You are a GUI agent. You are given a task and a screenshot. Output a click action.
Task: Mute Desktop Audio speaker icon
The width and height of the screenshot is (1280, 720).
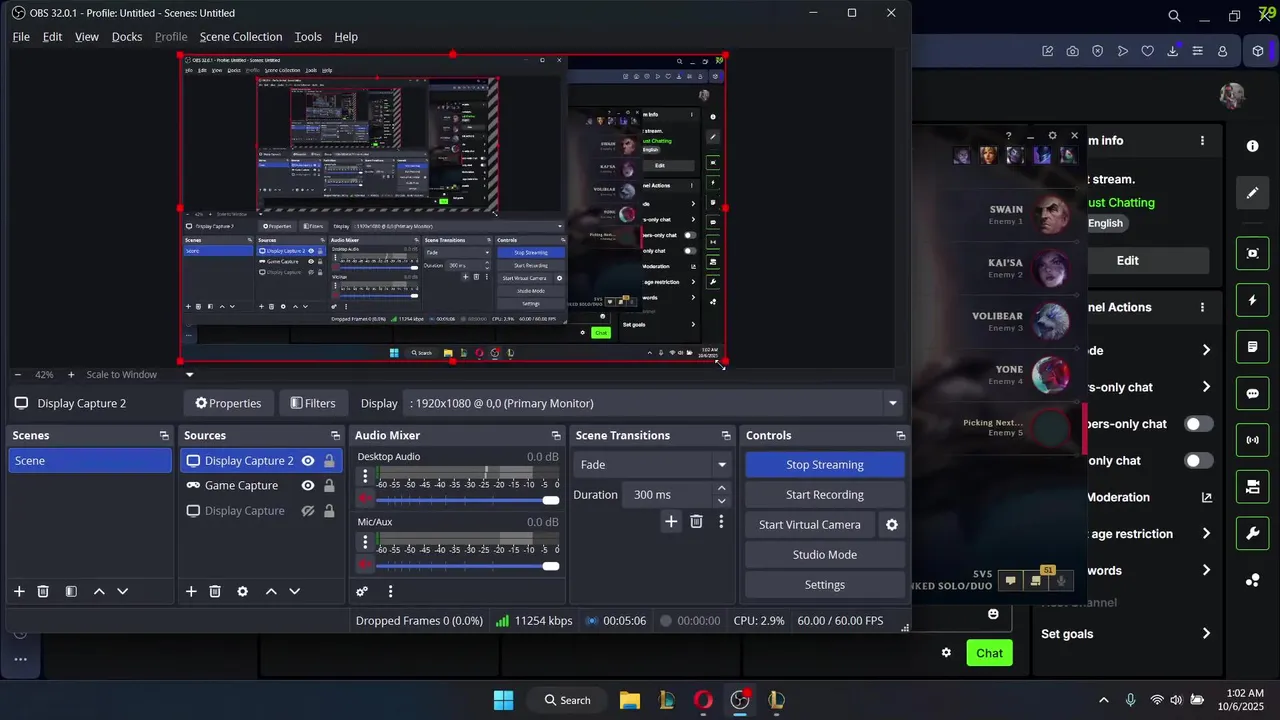365,499
